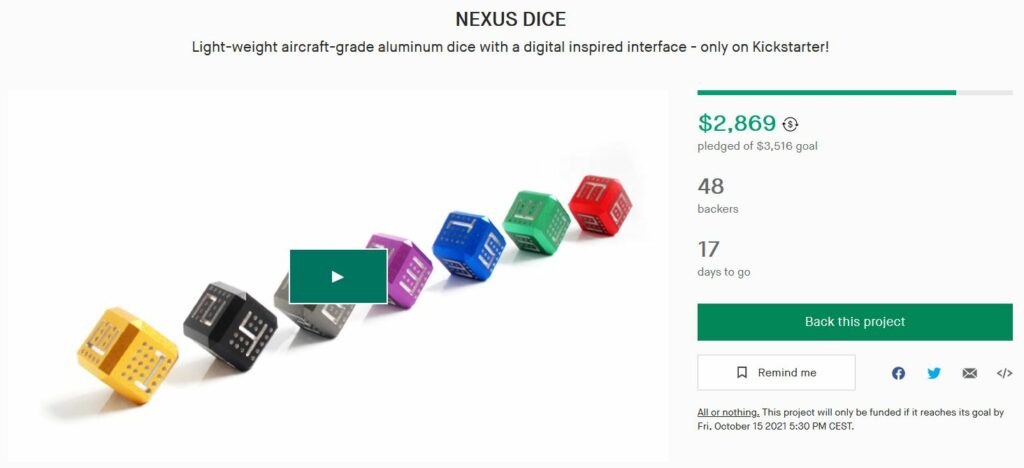Share the project on Facebook

point(898,373)
